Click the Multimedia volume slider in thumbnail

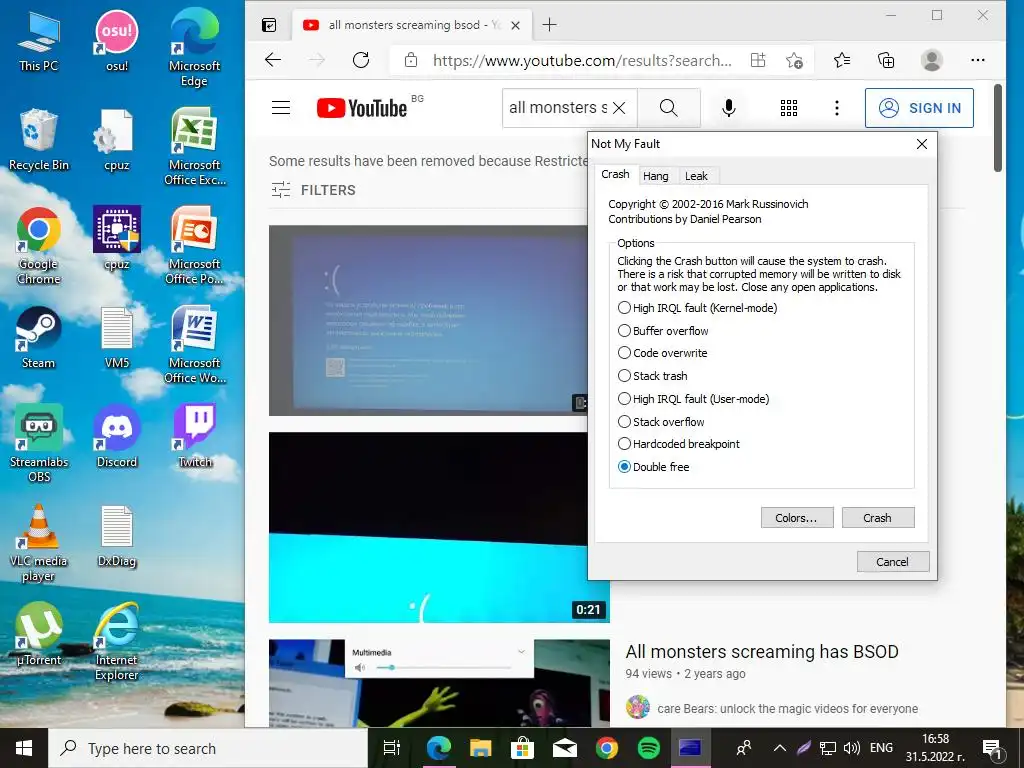point(444,667)
